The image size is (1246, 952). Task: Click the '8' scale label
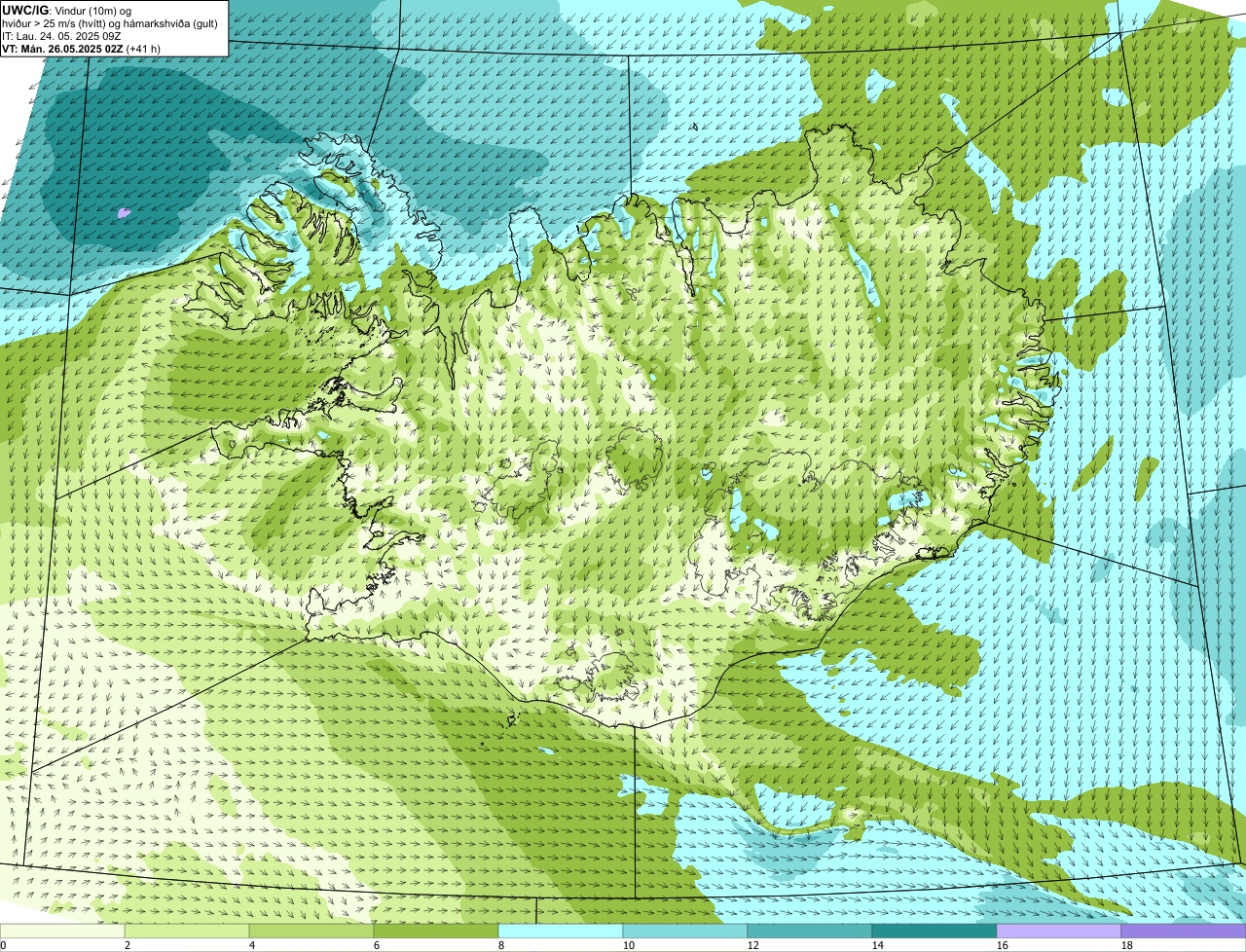501,945
